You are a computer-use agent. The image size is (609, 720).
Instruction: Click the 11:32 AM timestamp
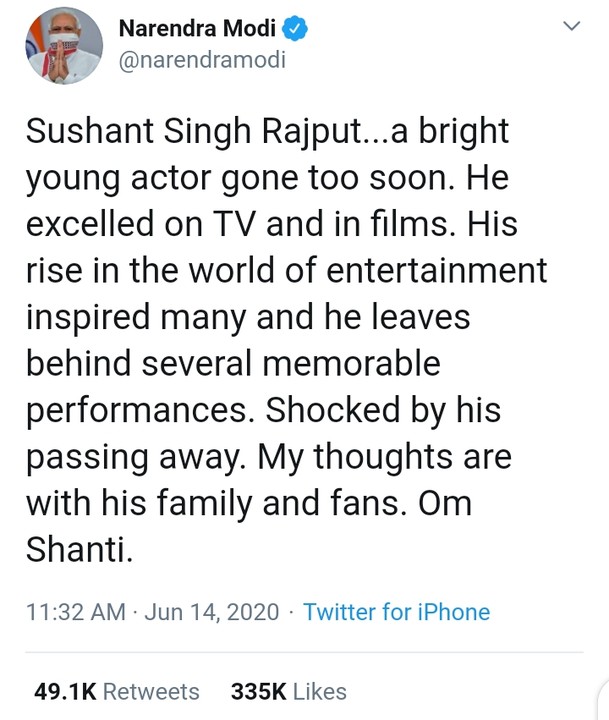click(70, 612)
